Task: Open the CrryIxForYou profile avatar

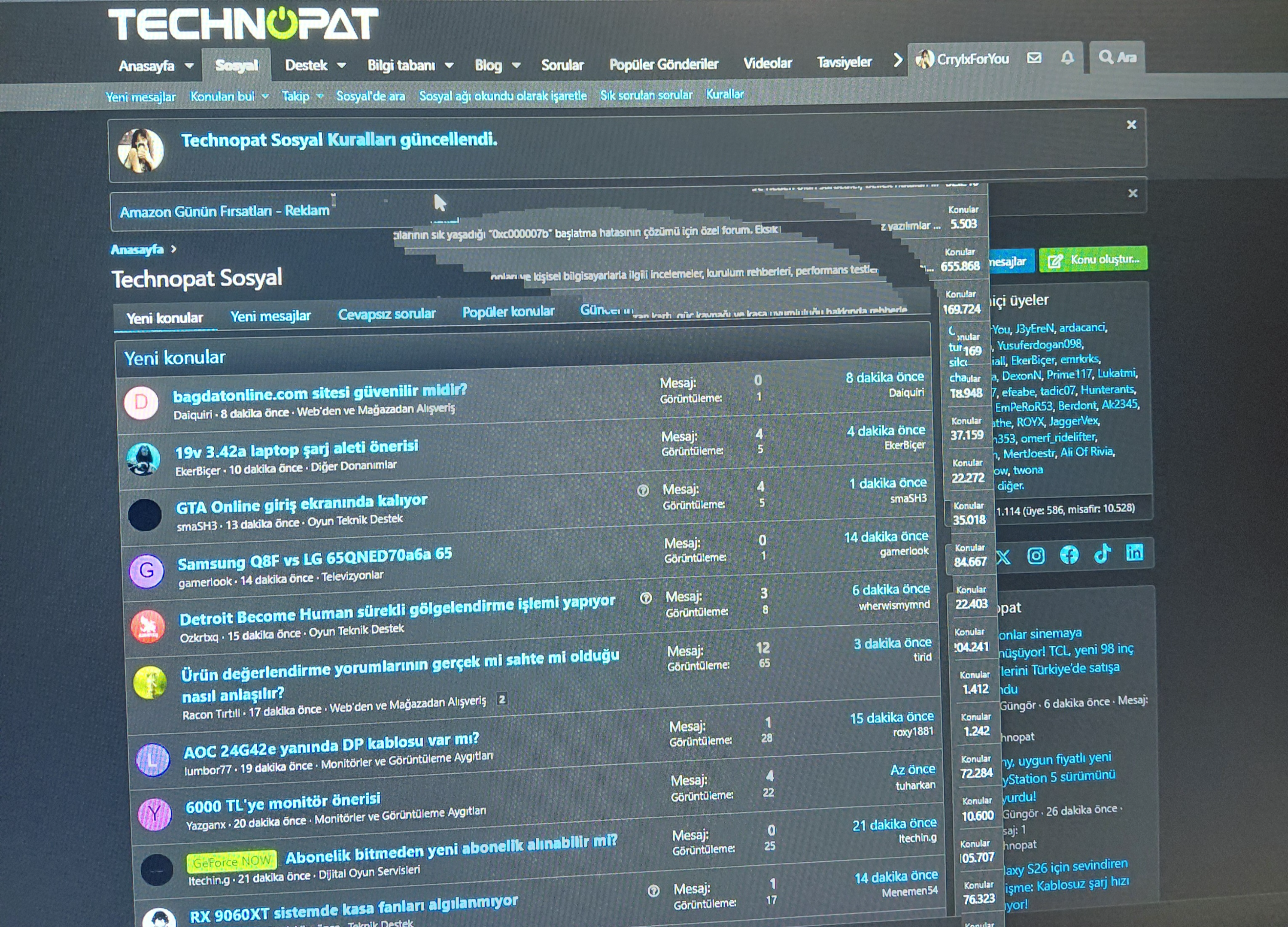Action: point(924,58)
